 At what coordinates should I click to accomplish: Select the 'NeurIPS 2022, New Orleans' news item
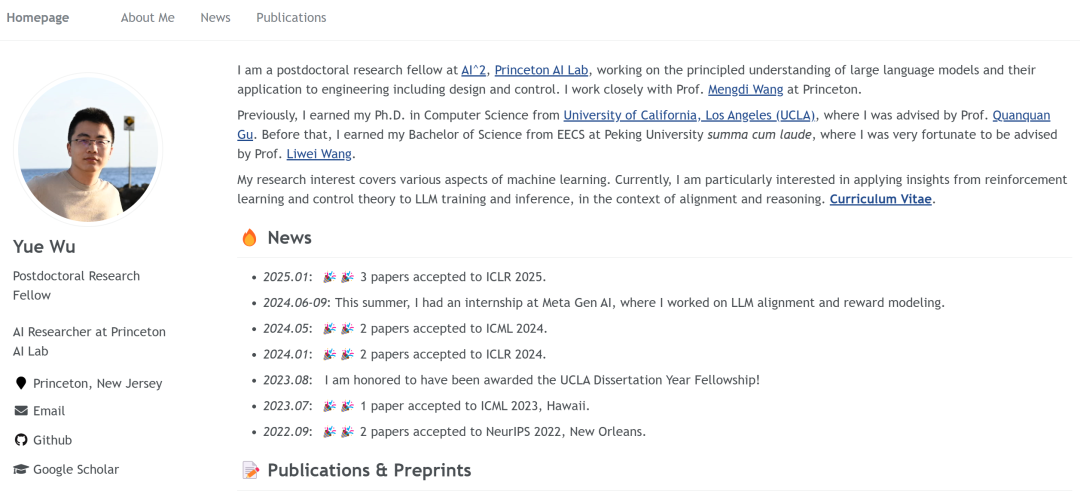[x=455, y=432]
